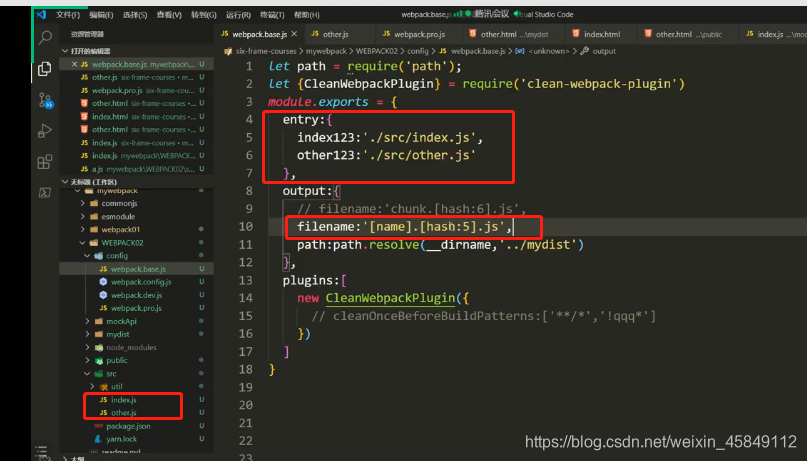807x461 pixels.
Task: Open the Run and Debug view
Action: click(45, 131)
